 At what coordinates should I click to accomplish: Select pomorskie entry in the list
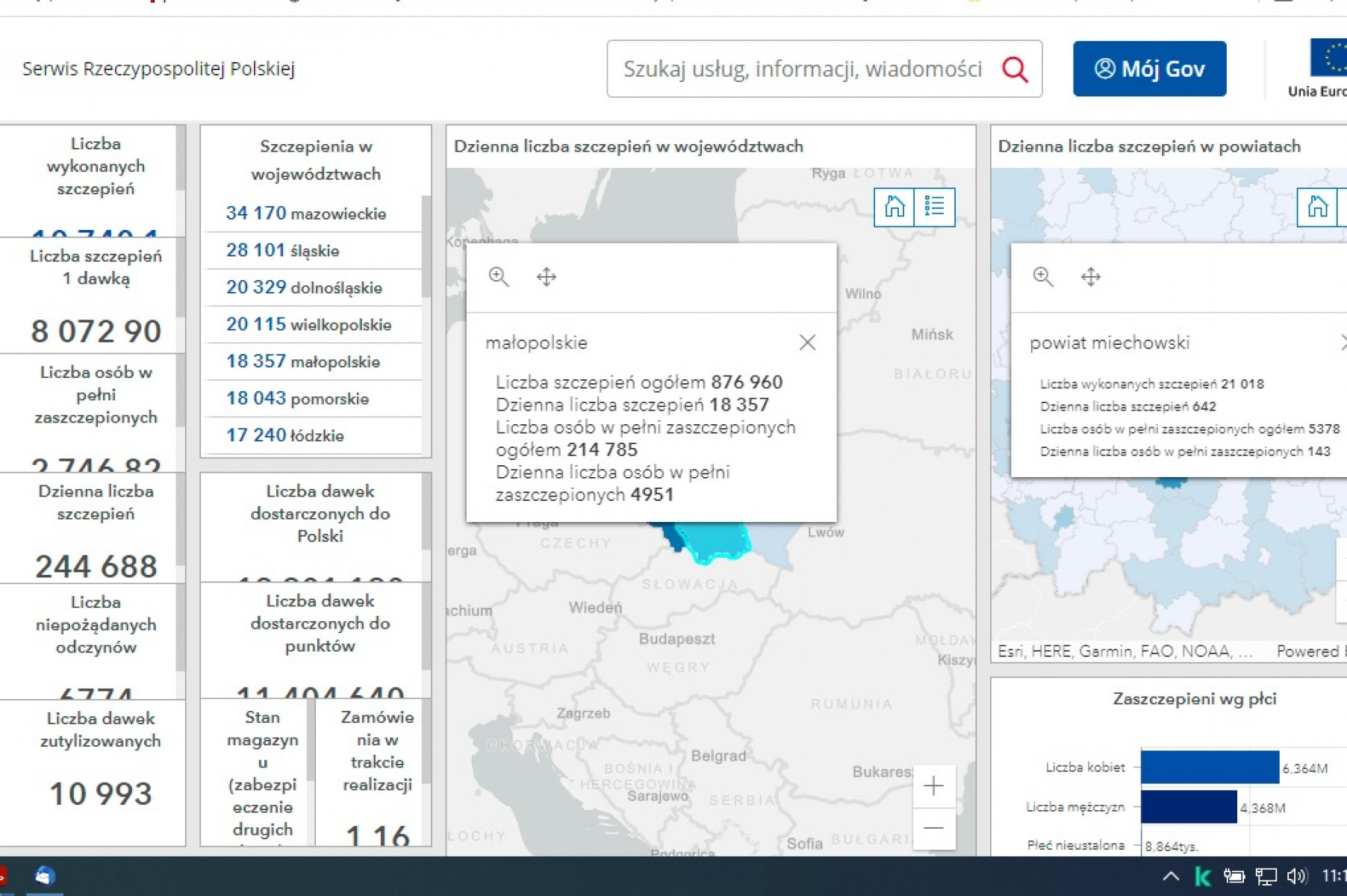pos(297,399)
